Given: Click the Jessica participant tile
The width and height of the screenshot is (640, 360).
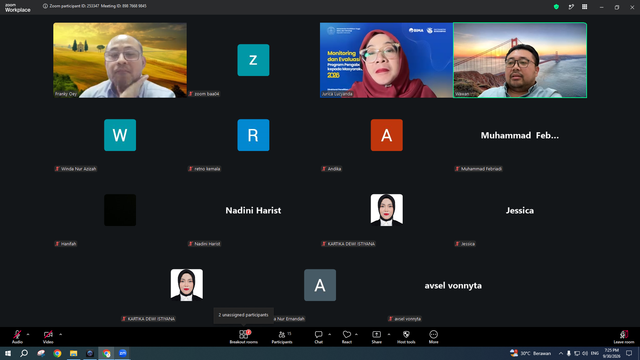Looking at the screenshot, I should (x=520, y=210).
